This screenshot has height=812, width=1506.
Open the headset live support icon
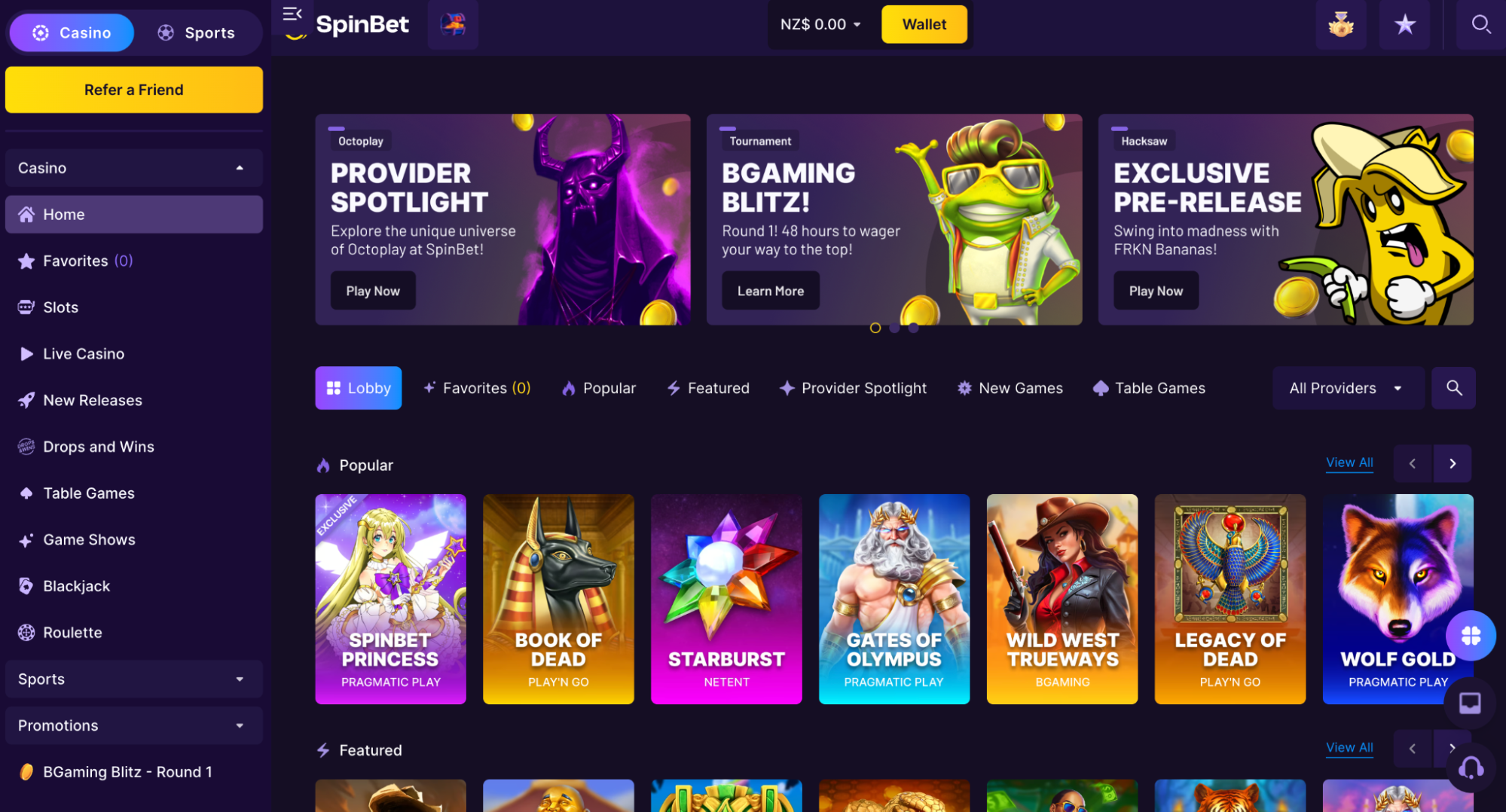[x=1471, y=768]
